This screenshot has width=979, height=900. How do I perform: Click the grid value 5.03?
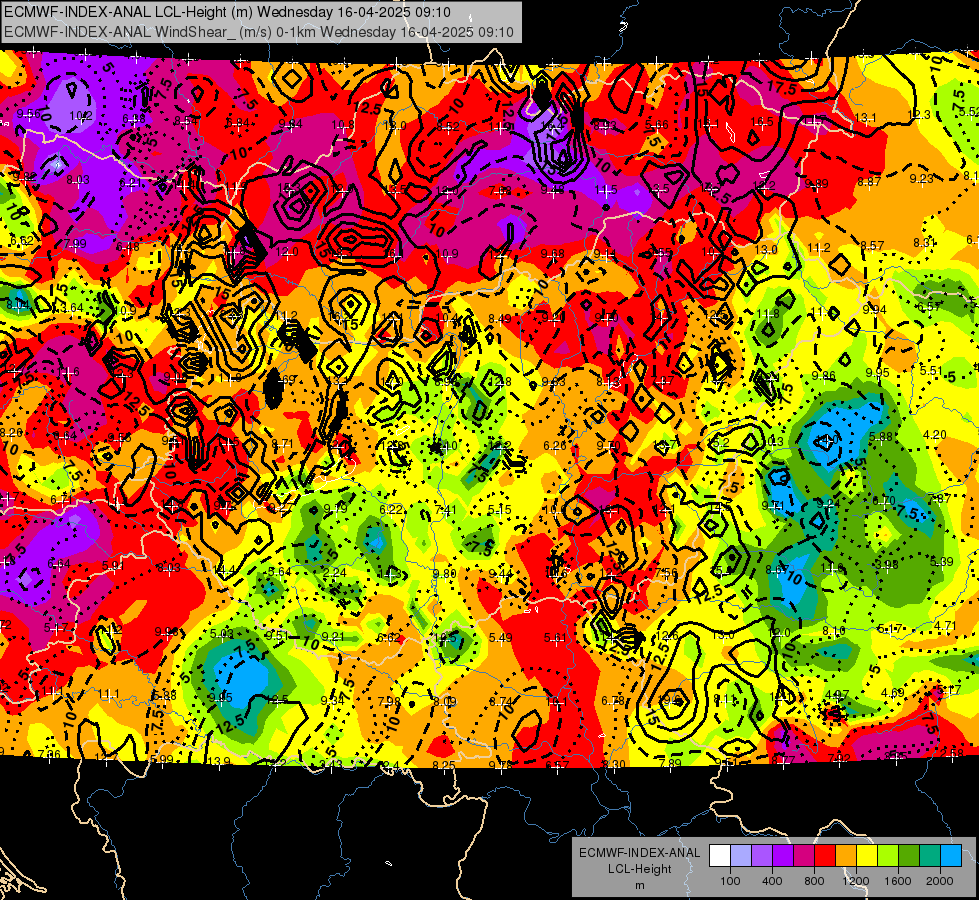click(222, 634)
